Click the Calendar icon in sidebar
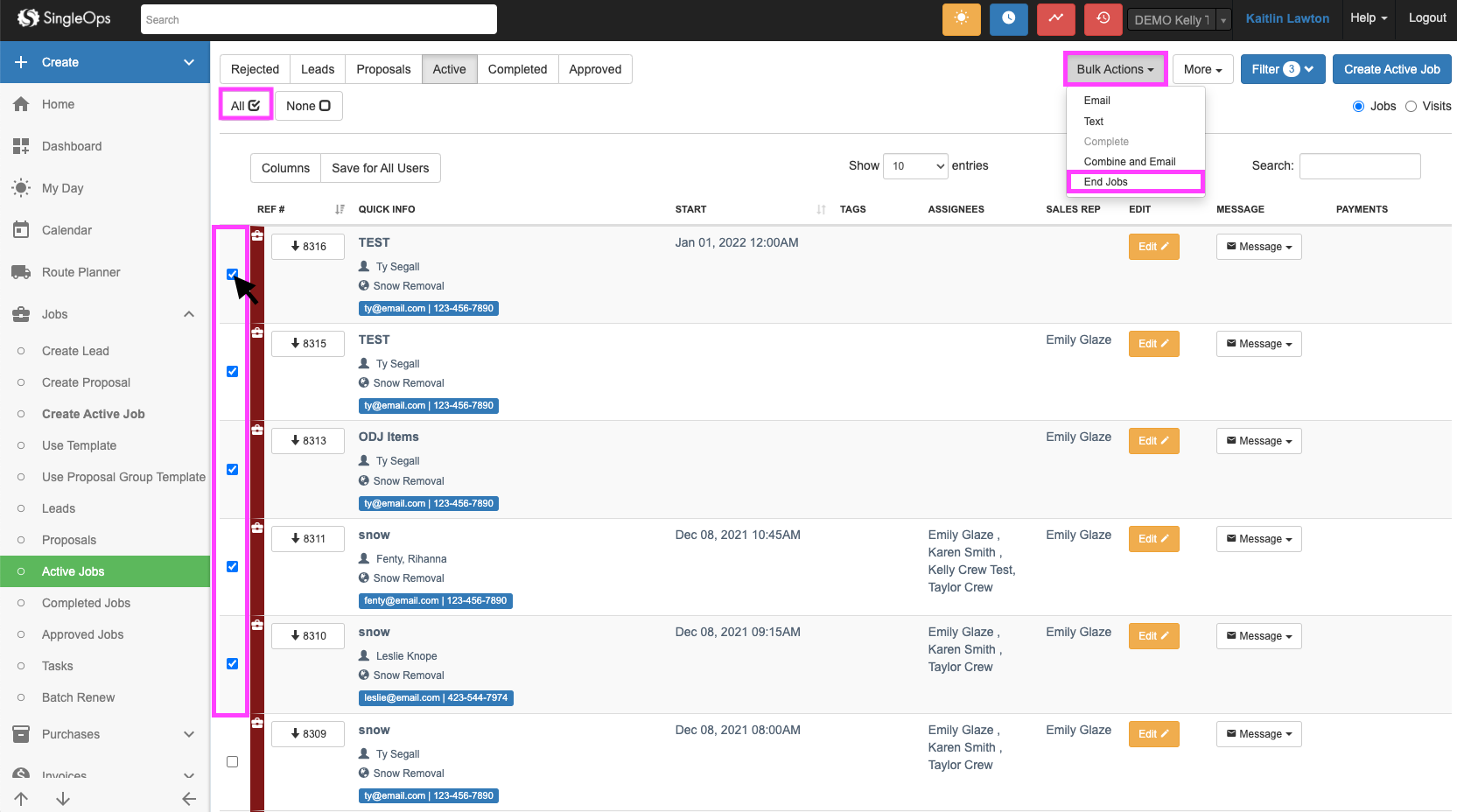The image size is (1457, 812). pos(21,230)
